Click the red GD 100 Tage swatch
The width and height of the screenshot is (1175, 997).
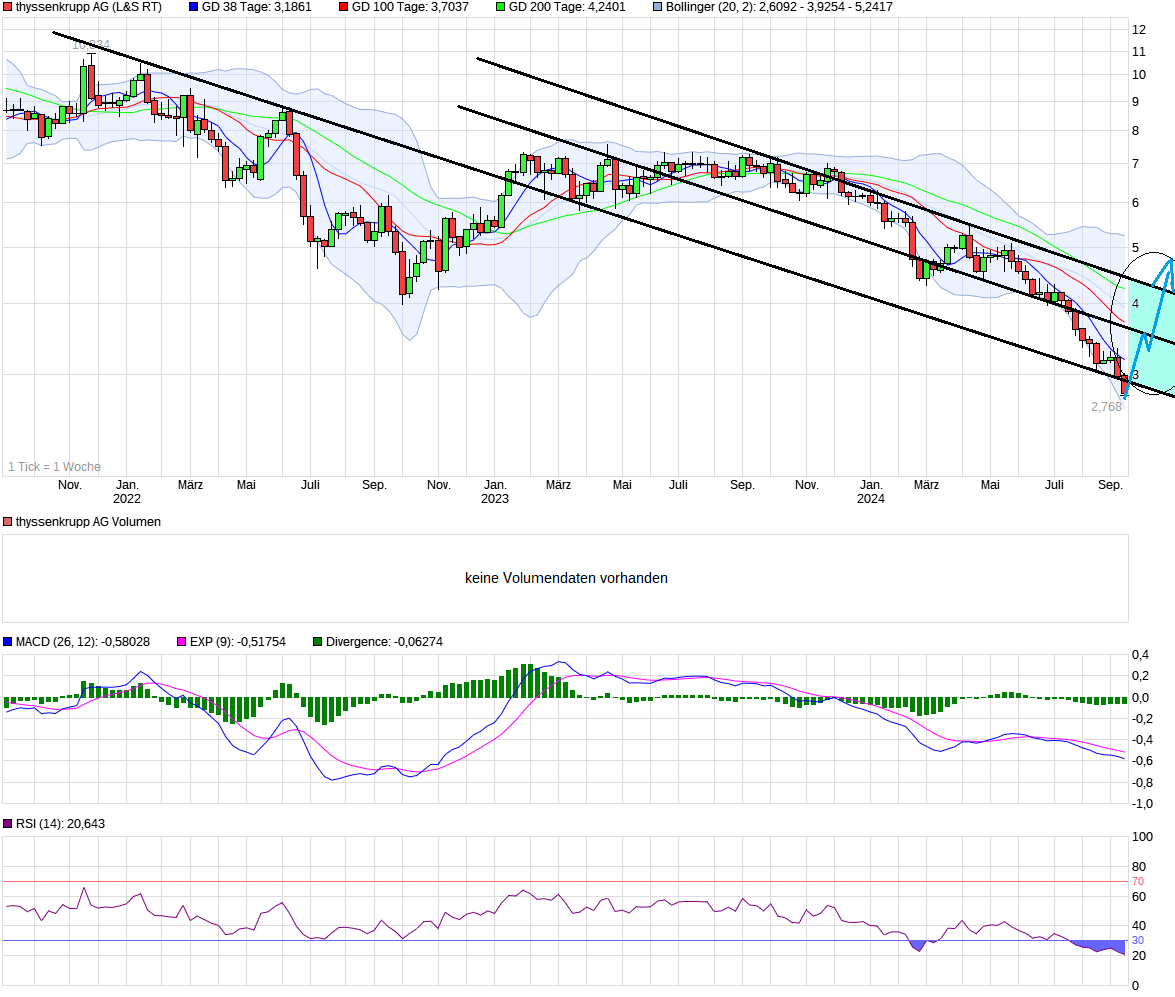pos(343,7)
